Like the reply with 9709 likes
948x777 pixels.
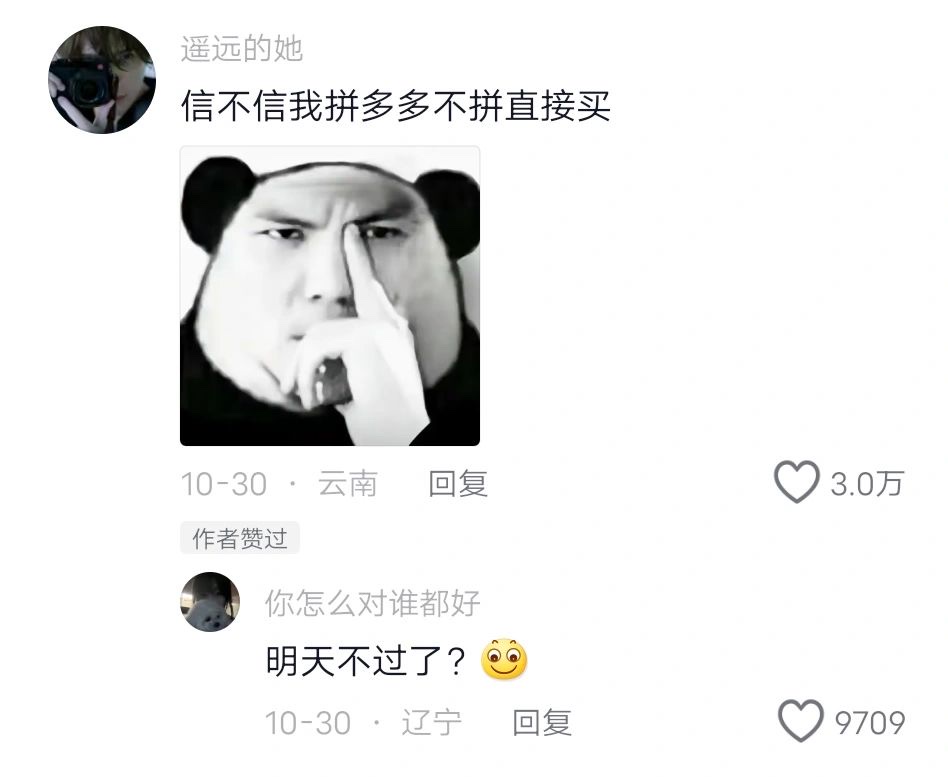800,721
